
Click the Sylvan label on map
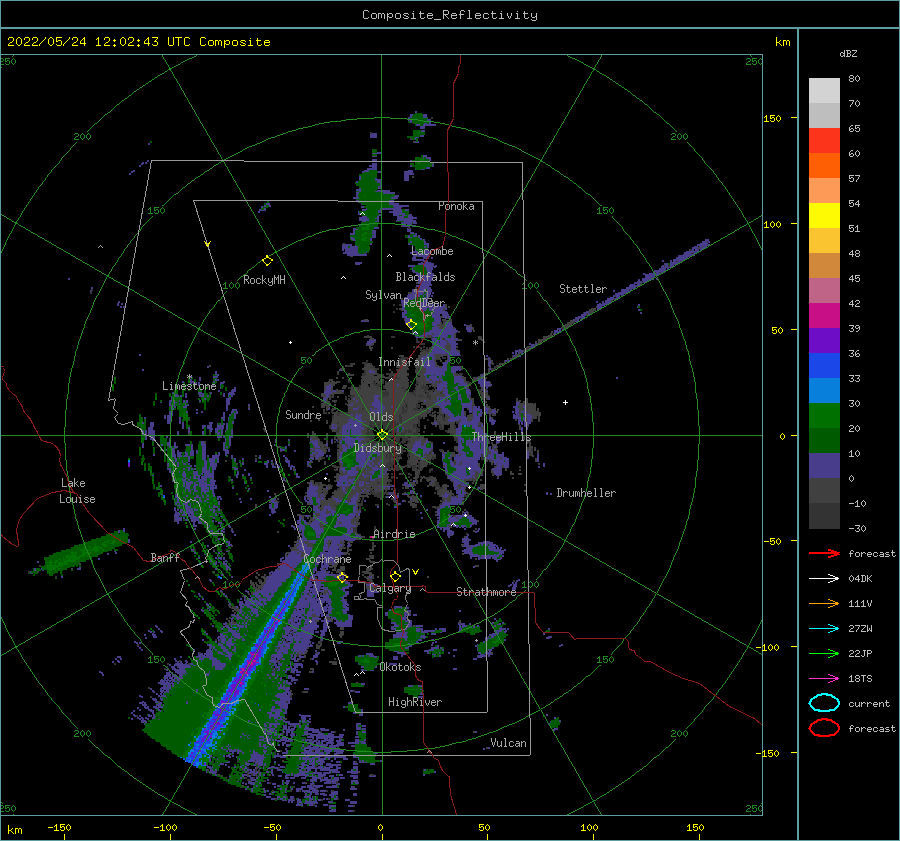click(383, 295)
